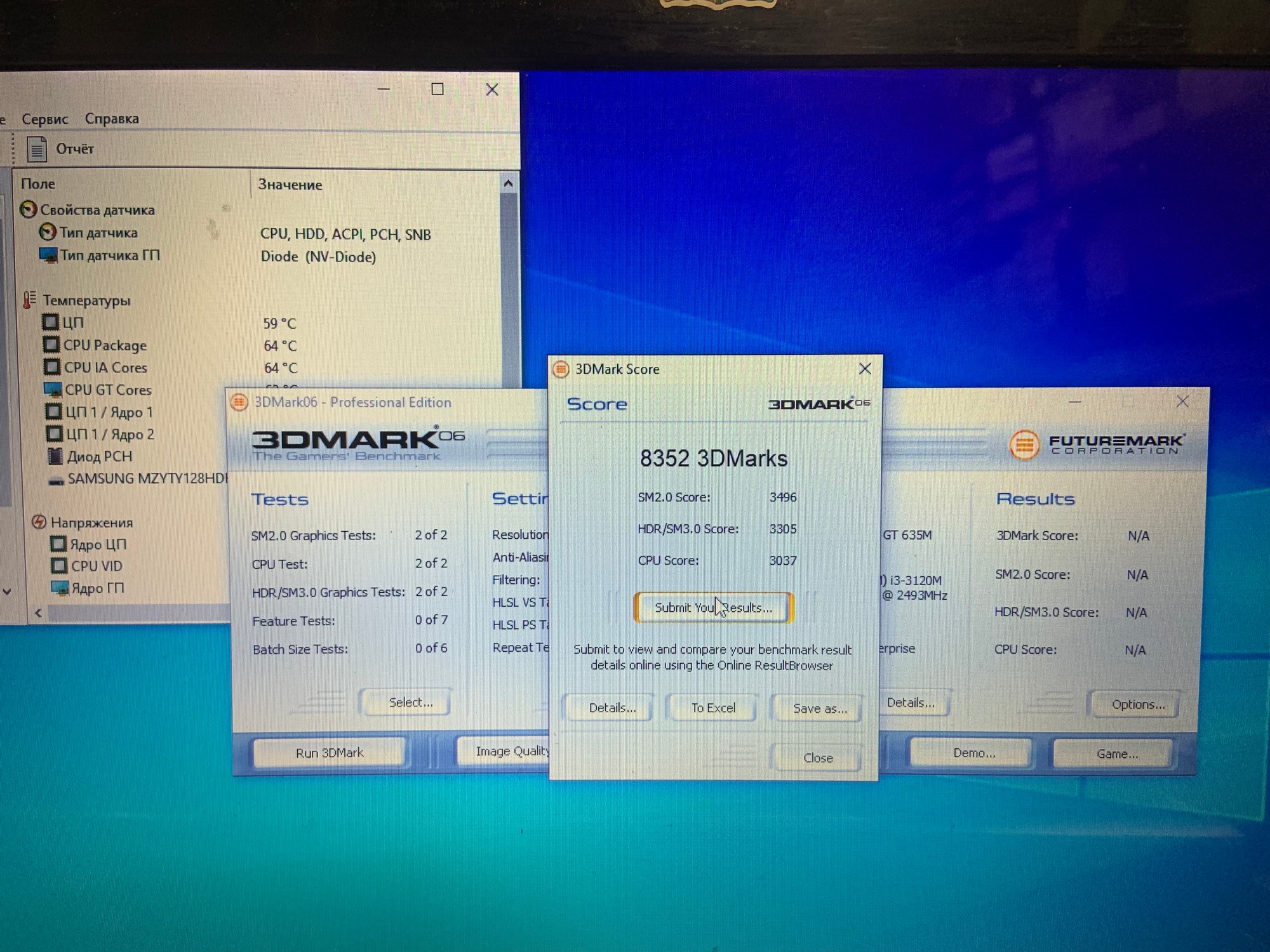Screen dimensions: 1270x952
Task: Click Run 3DMark button
Action: [330, 753]
